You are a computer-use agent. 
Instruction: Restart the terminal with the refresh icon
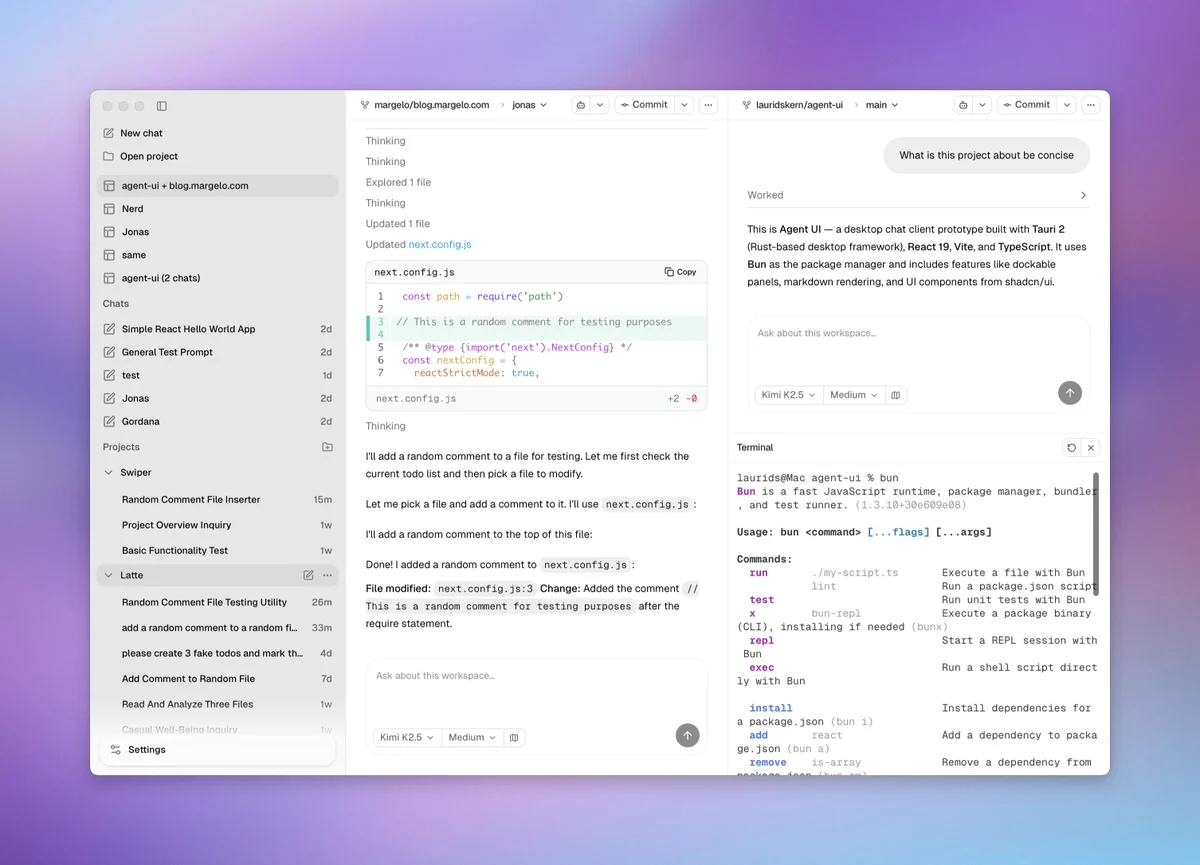1072,448
